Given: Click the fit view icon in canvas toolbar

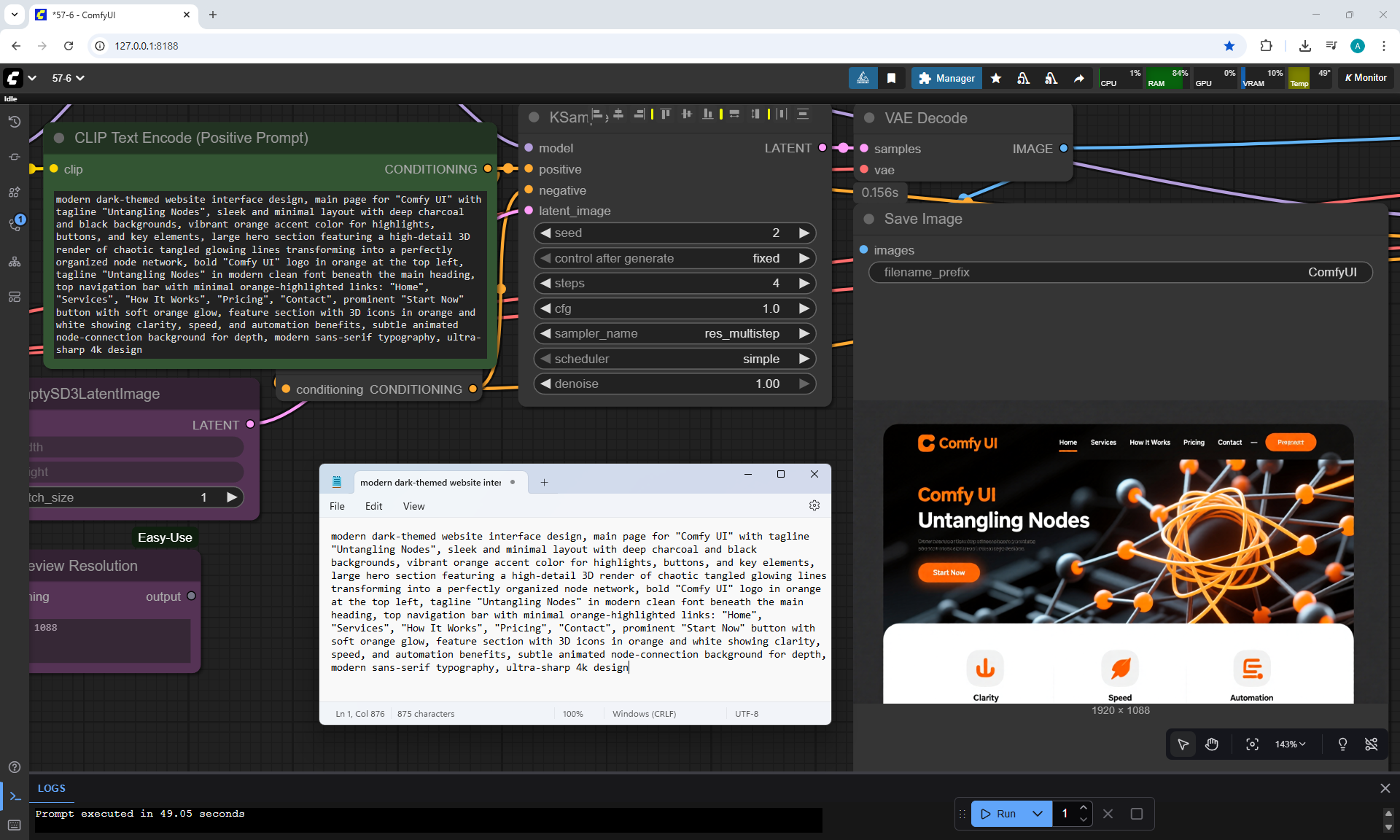Looking at the screenshot, I should click(x=1252, y=744).
